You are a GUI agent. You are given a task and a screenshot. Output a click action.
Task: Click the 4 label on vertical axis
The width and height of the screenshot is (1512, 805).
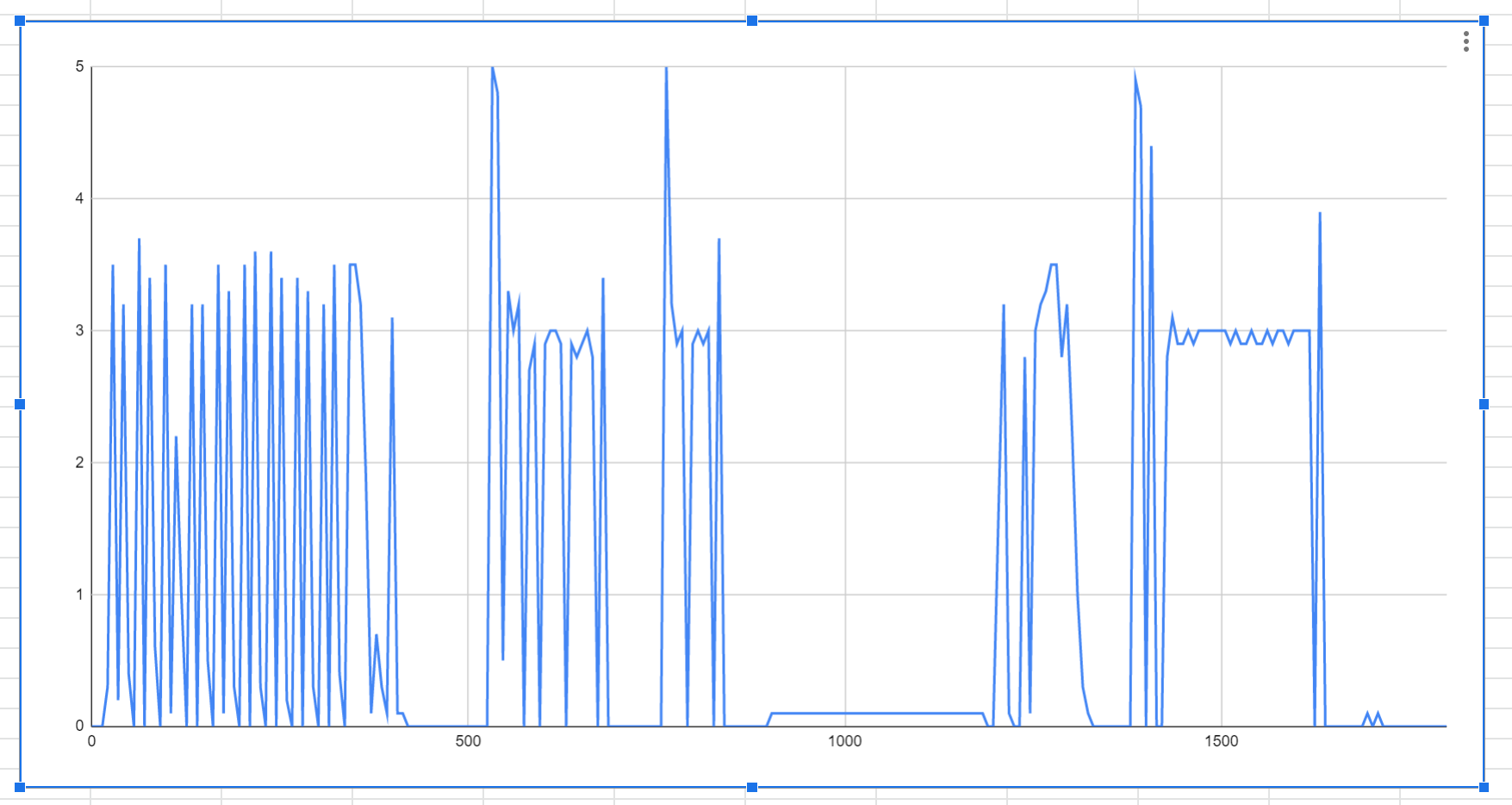tap(80, 198)
